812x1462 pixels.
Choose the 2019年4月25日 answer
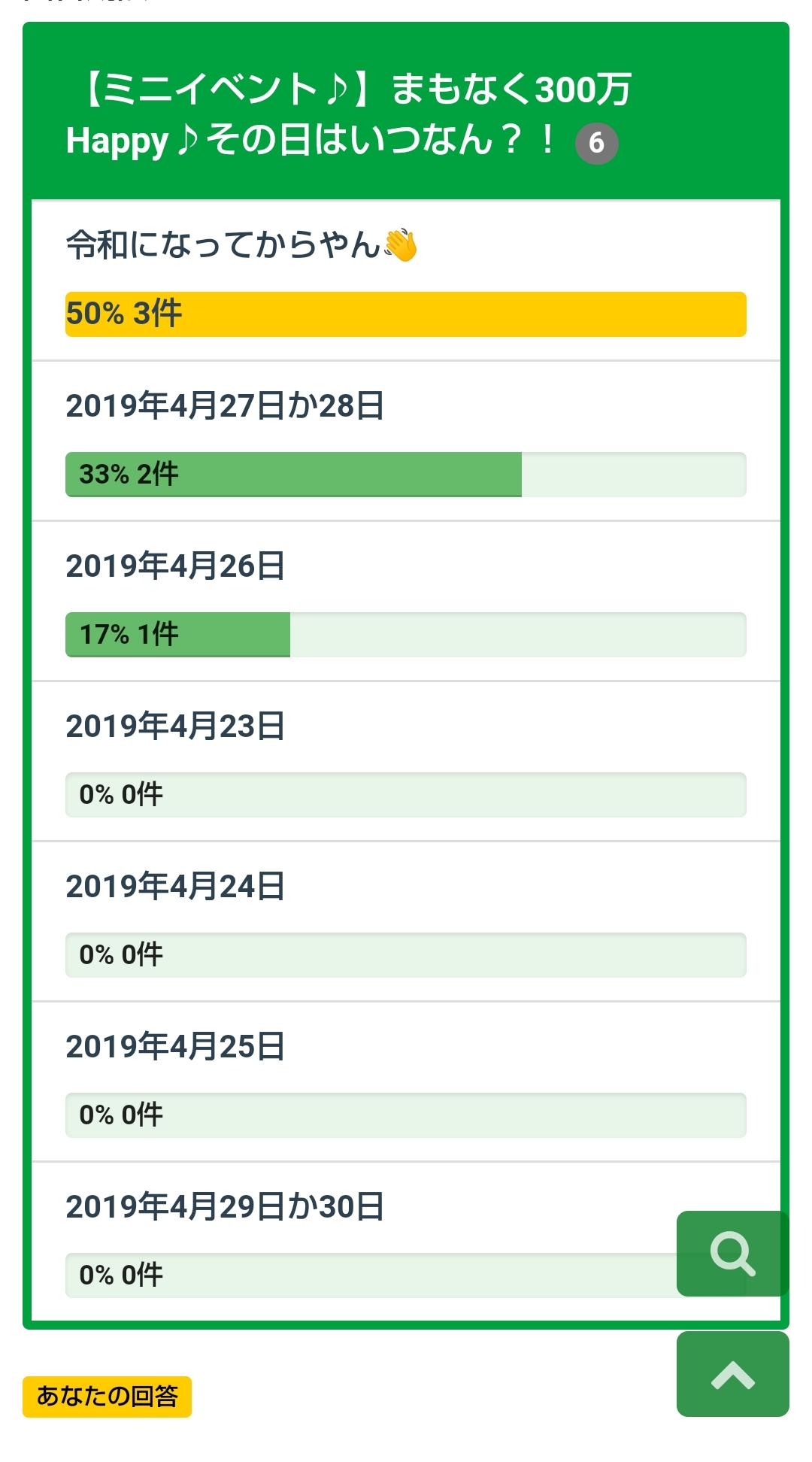175,1047
